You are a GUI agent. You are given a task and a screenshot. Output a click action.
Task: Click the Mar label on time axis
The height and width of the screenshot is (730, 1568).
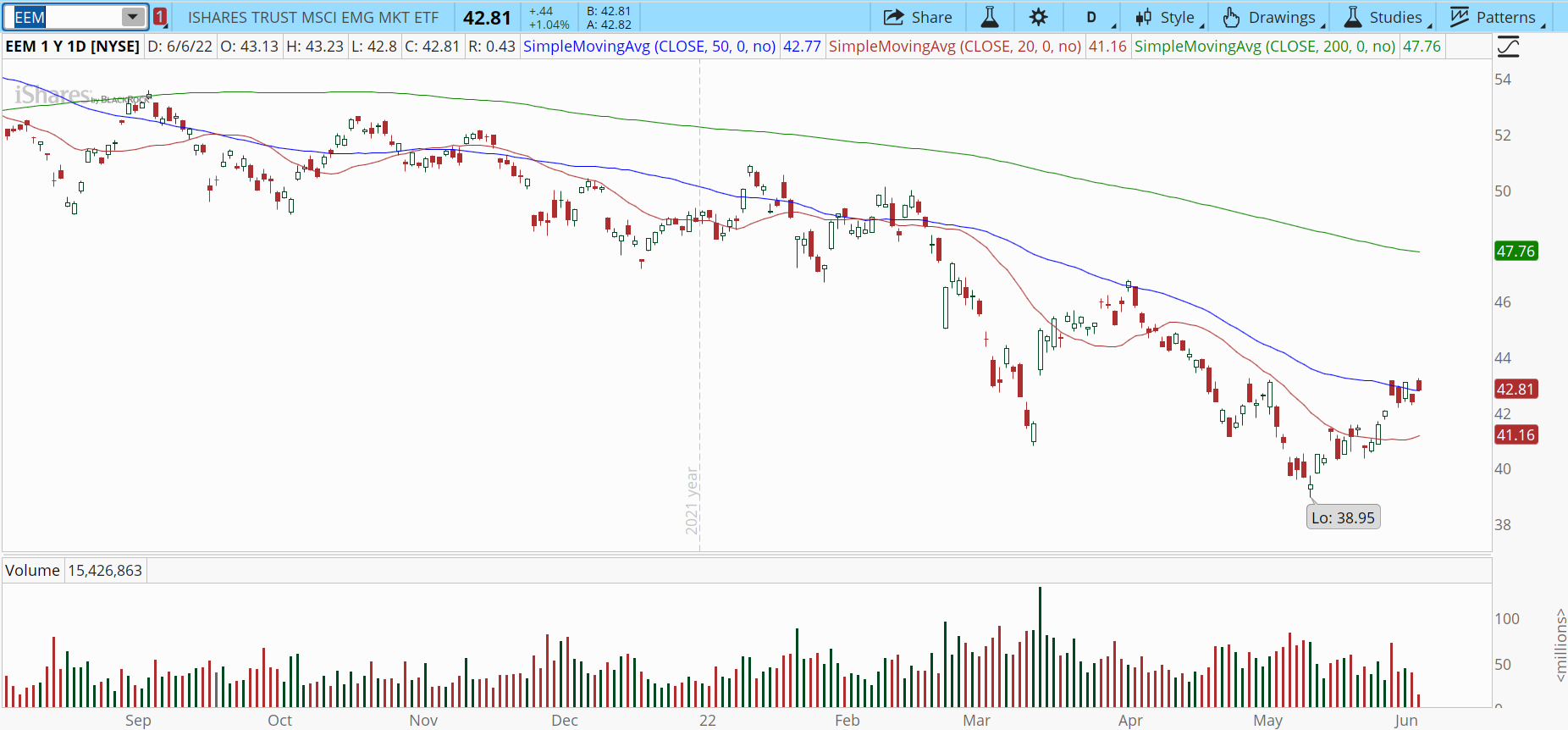(x=976, y=721)
